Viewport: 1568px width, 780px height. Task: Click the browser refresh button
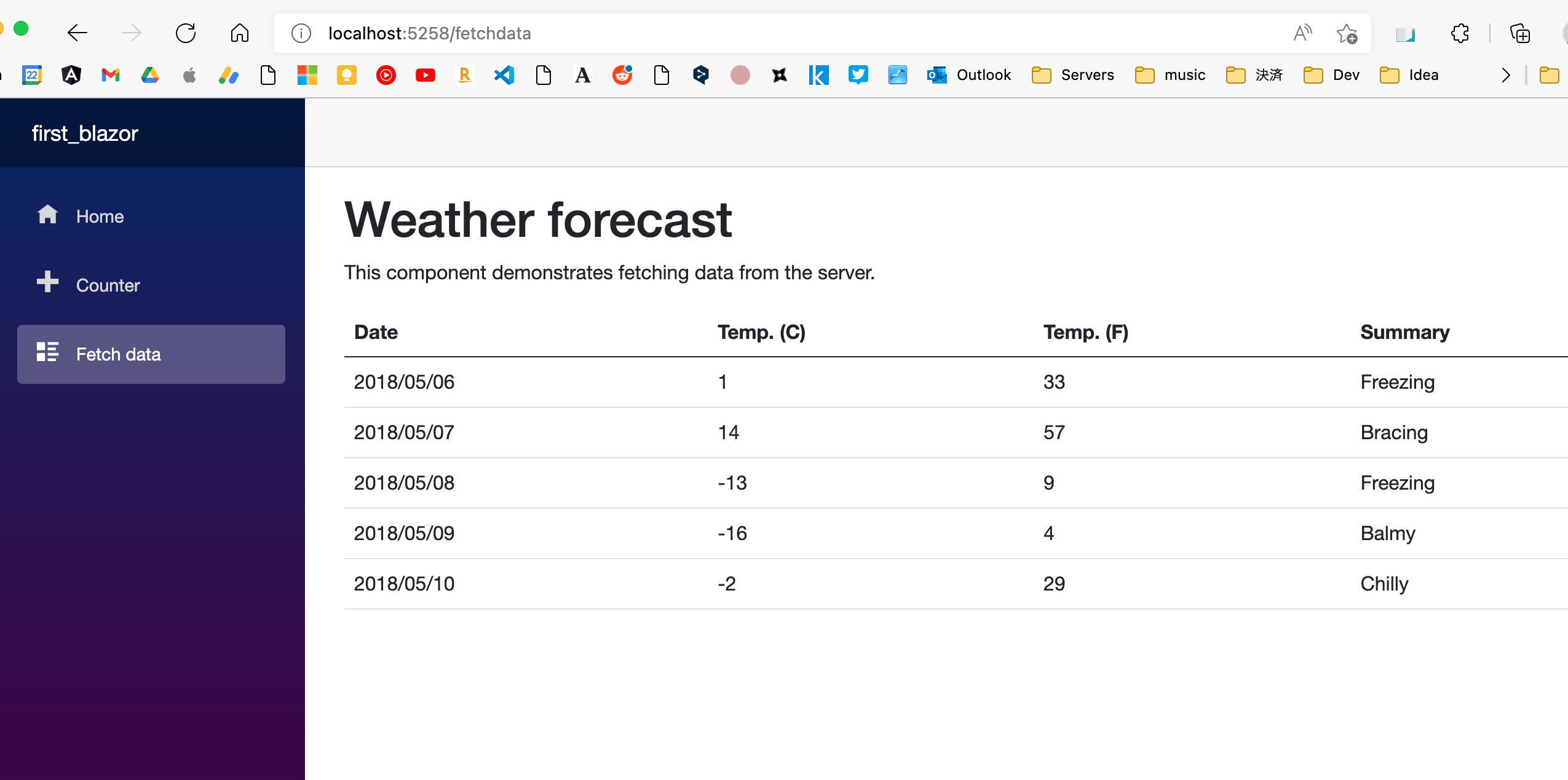[x=185, y=33]
